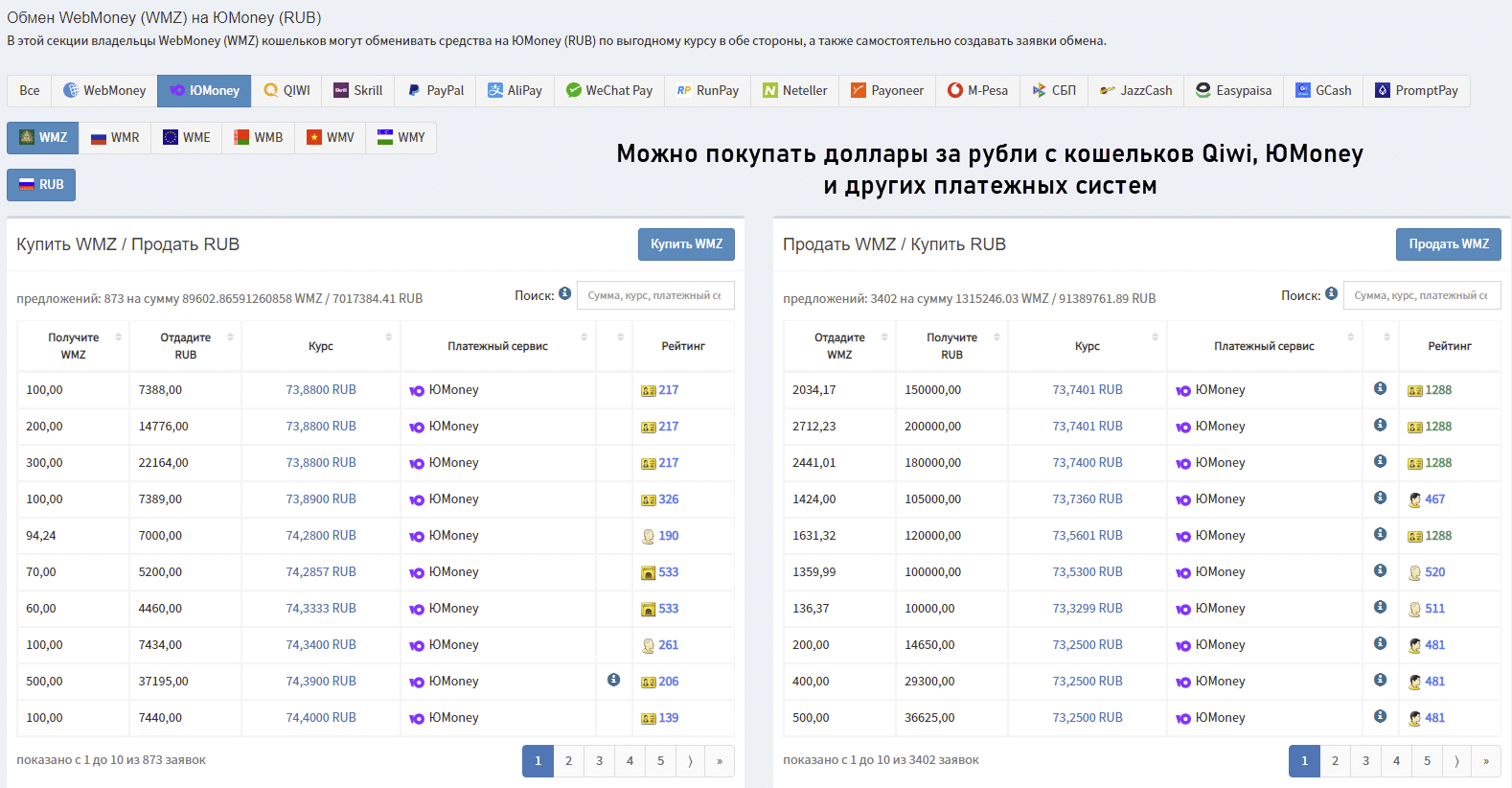Select the QIWI payment system filter
The width and height of the screenshot is (1512, 788).
(x=286, y=91)
